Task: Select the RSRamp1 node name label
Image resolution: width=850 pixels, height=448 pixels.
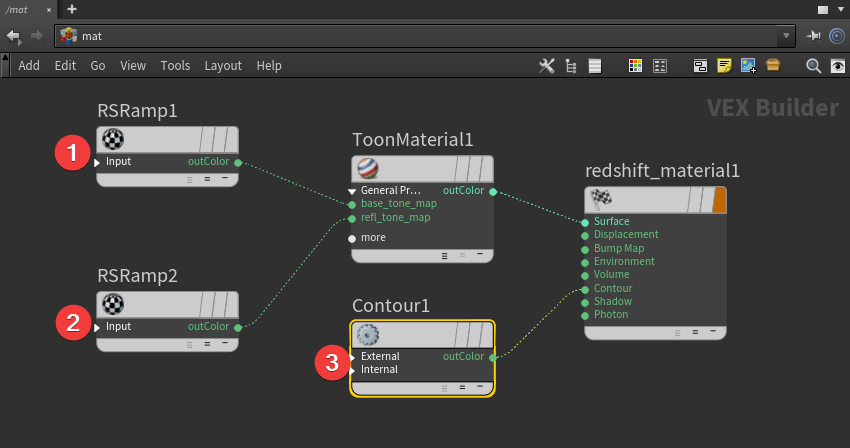Action: click(x=137, y=111)
